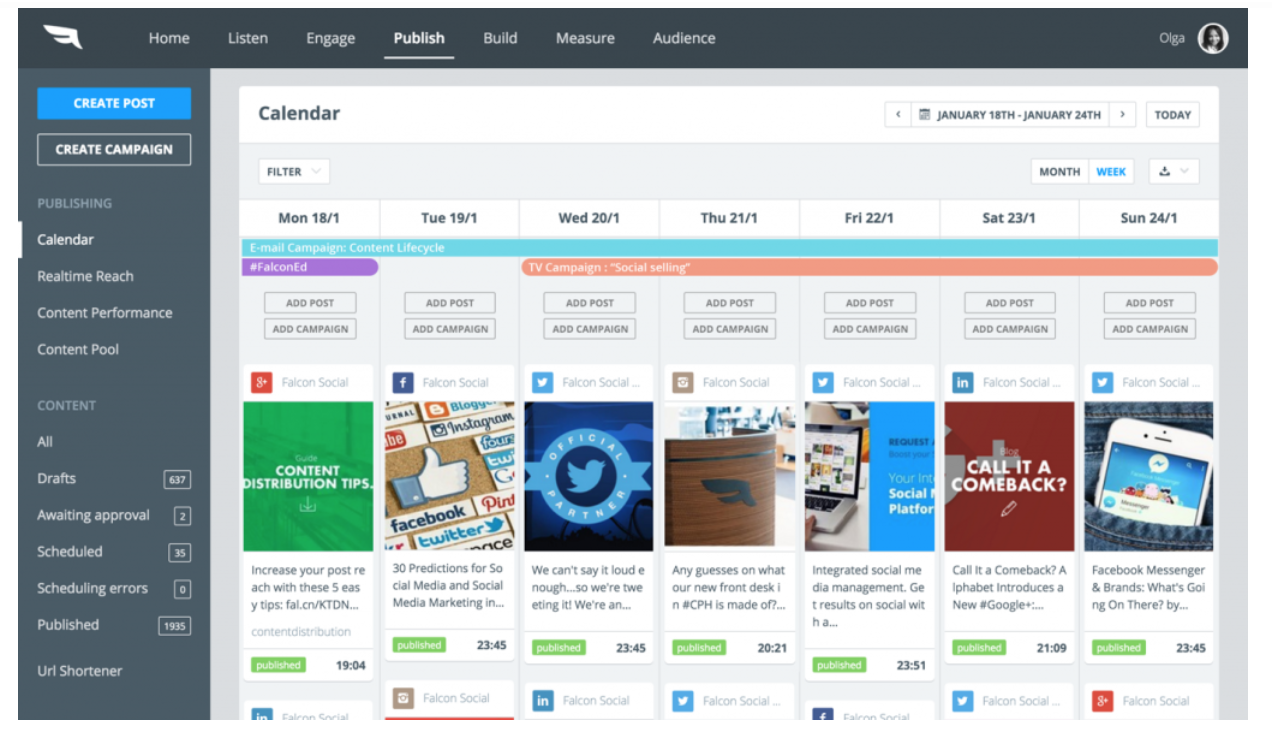Open January 18th - January 24th date picker
The image size is (1272, 742).
1010,114
